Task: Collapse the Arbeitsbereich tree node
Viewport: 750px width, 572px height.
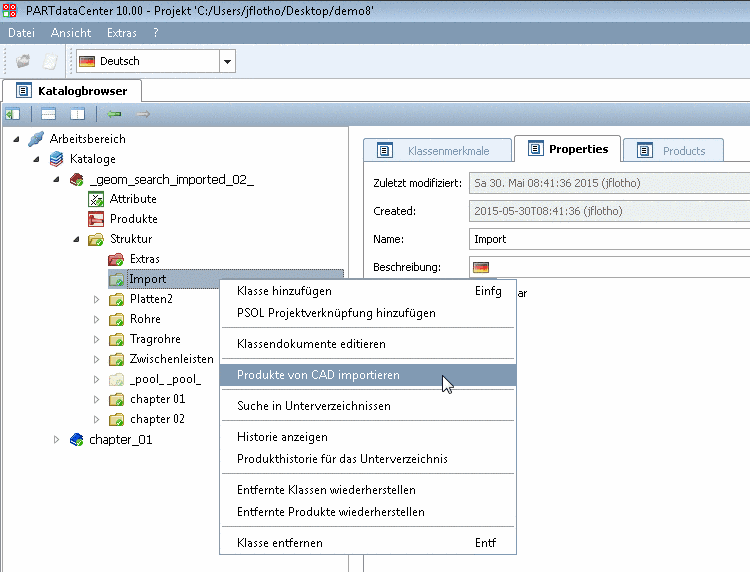Action: [x=16, y=139]
